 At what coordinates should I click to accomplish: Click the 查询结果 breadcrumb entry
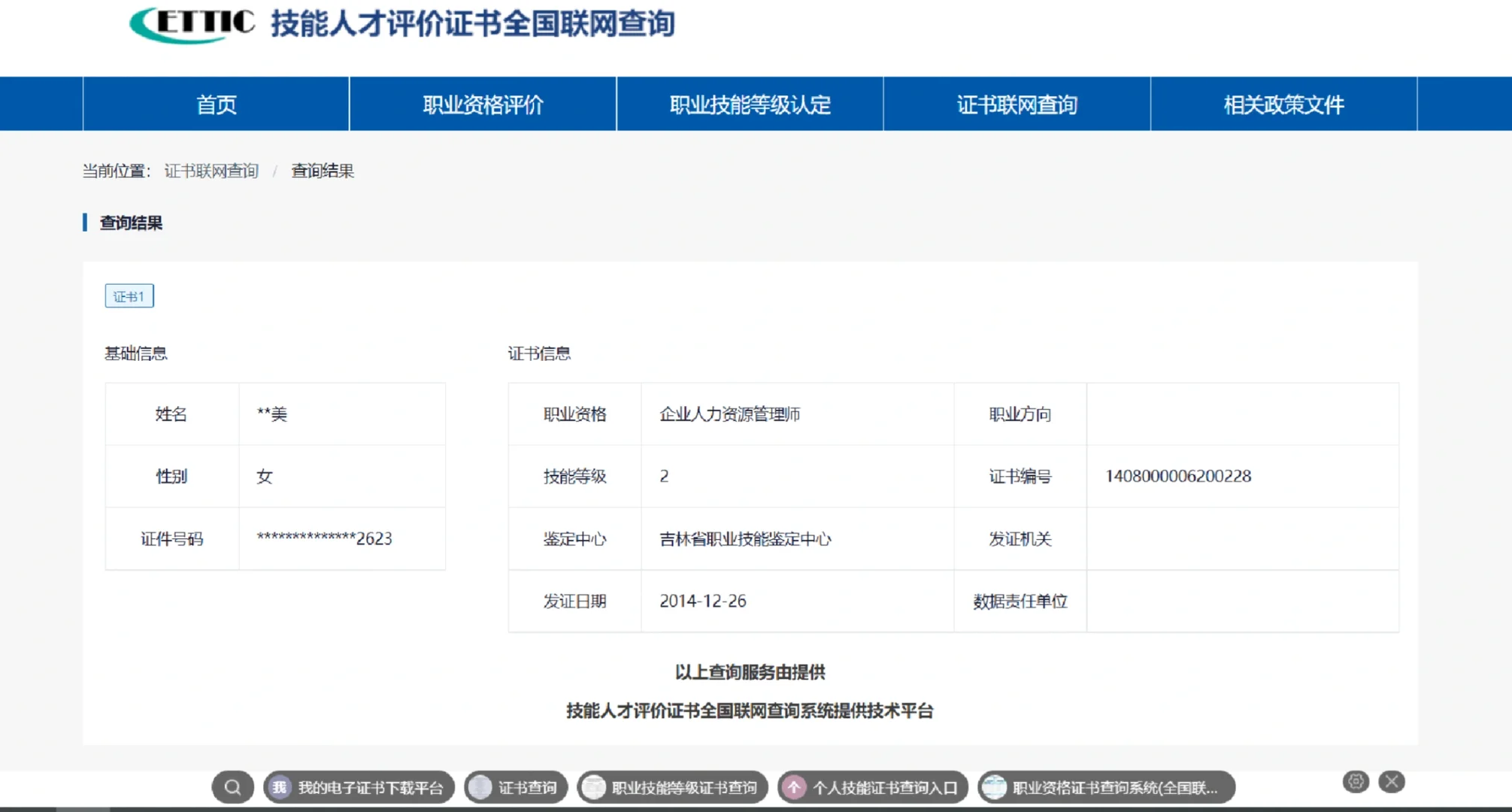pos(323,171)
